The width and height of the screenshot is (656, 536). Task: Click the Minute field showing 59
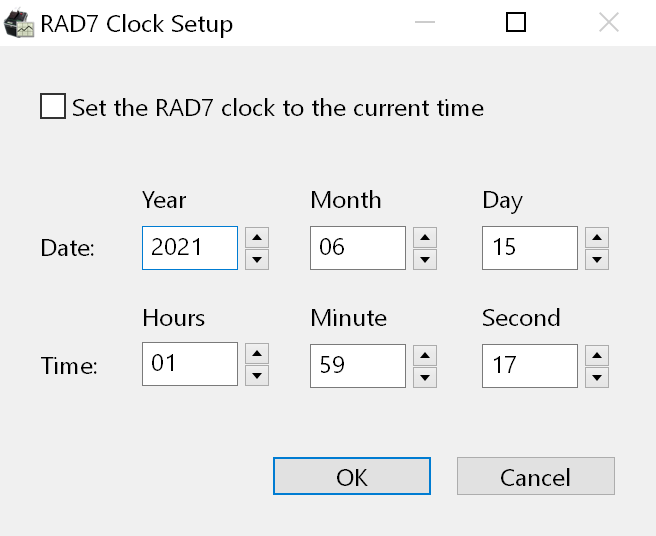click(x=358, y=365)
